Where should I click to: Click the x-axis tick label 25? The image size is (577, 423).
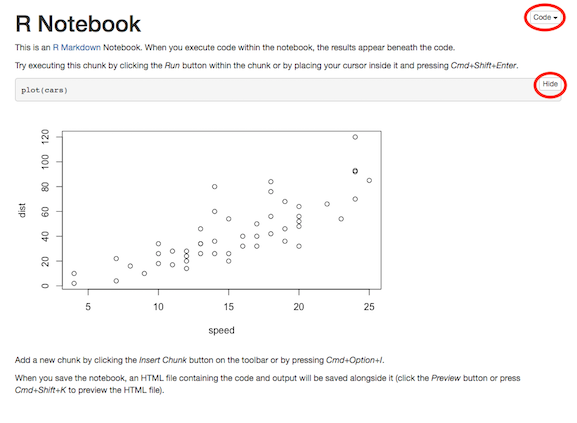[369, 307]
